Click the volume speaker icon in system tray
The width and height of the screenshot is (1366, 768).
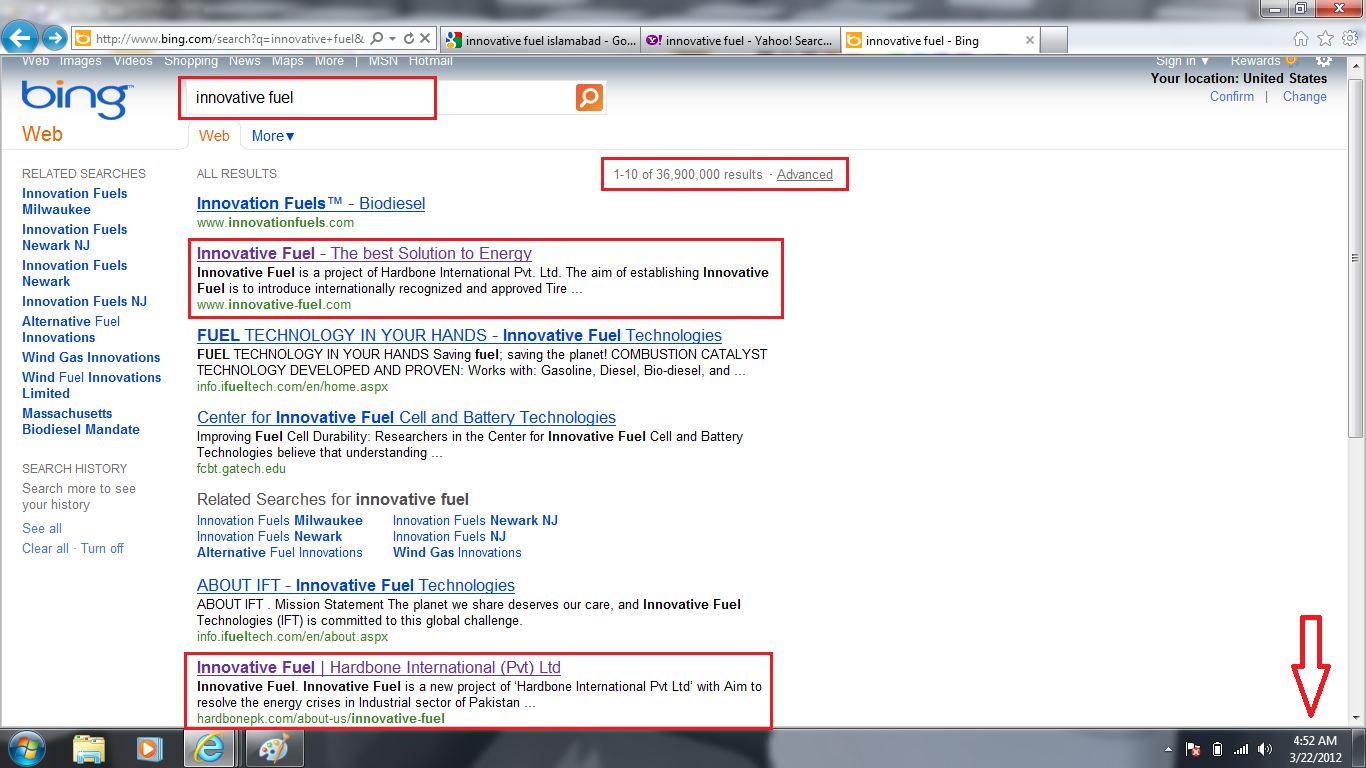click(1265, 749)
